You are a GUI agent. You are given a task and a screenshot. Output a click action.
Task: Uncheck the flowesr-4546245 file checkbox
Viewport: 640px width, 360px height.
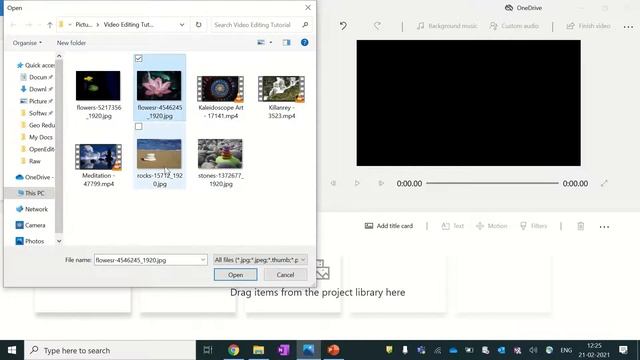[139, 59]
